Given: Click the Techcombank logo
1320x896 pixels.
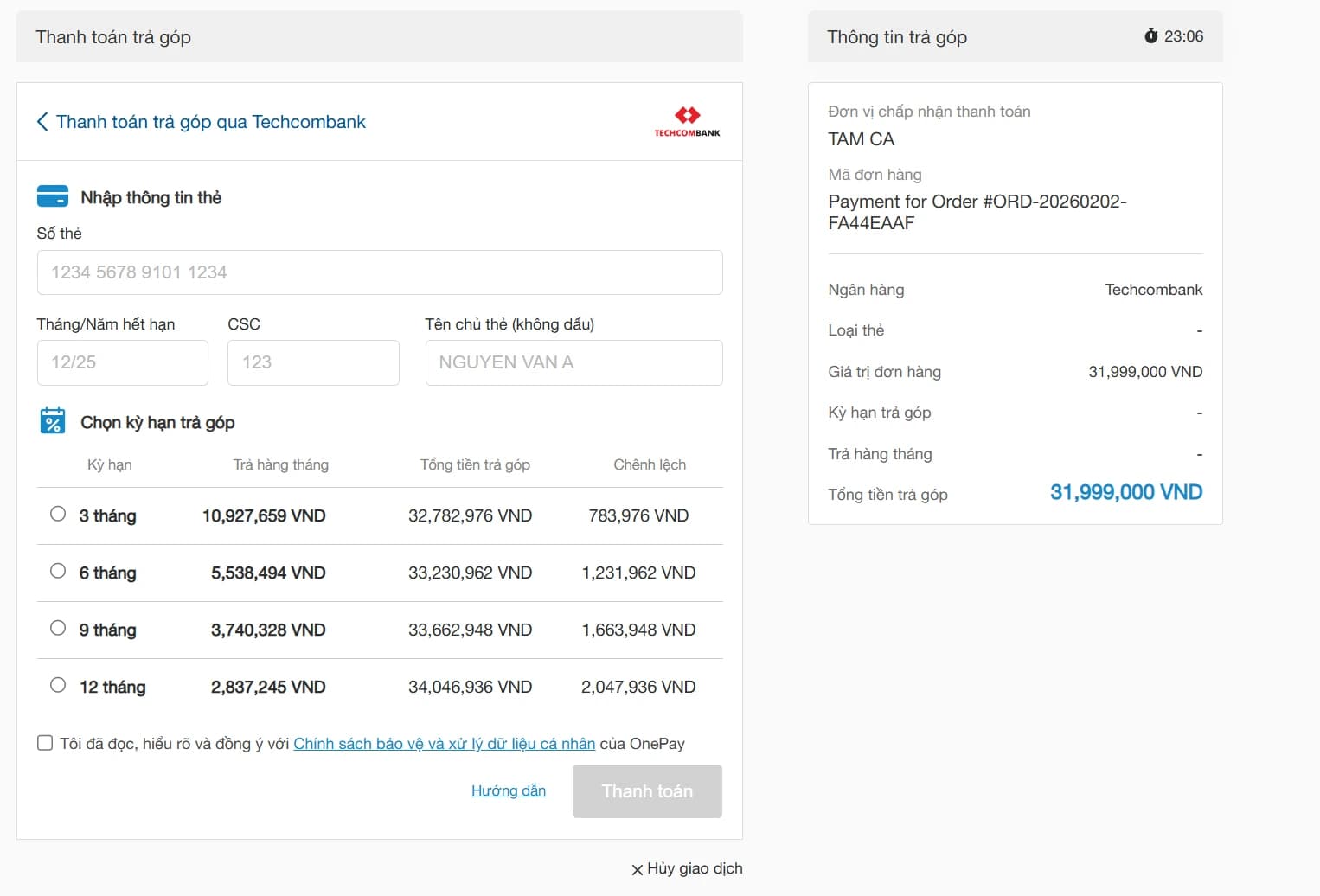Looking at the screenshot, I should 687,122.
